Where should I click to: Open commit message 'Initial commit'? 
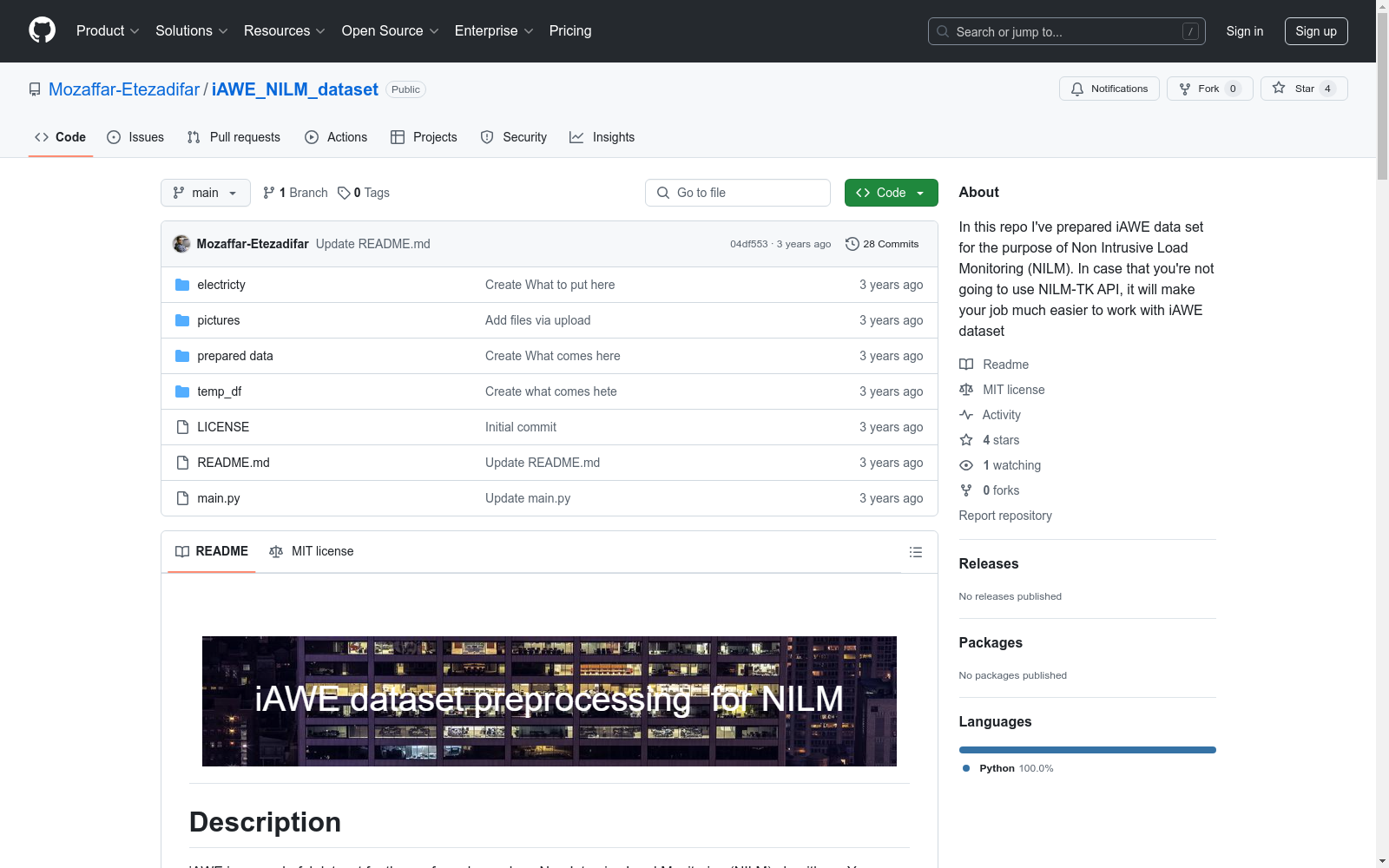coord(521,427)
